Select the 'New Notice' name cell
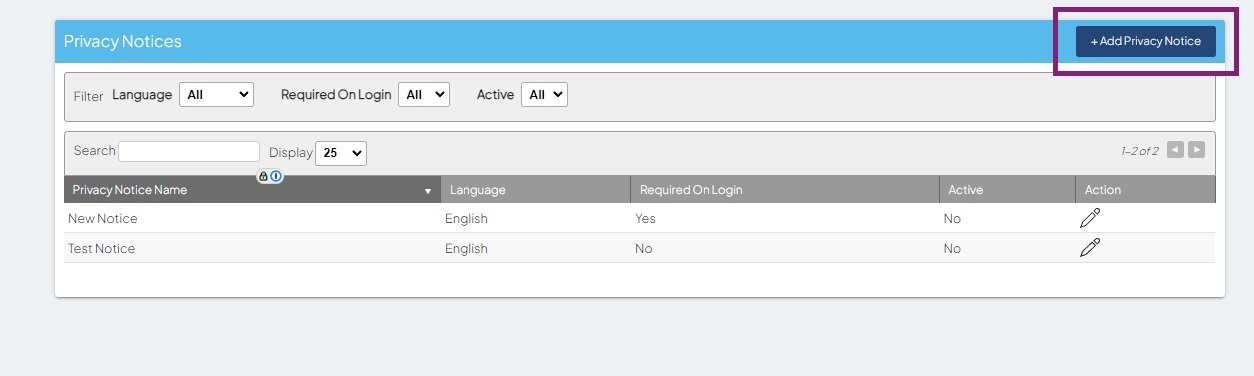 click(103, 218)
